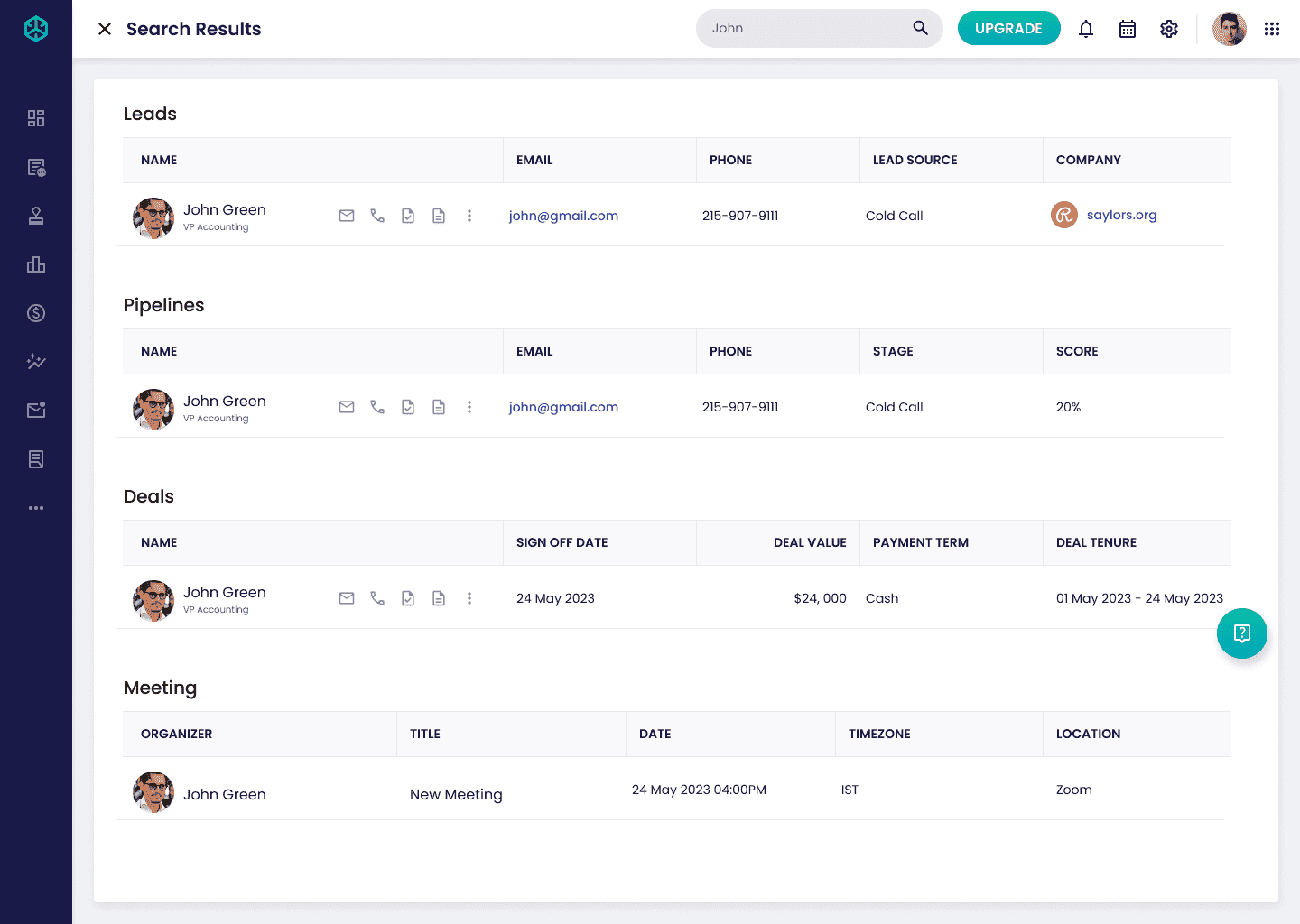Click the document icon in Deals row
Viewport: 1300px width, 924px height.
tap(439, 598)
